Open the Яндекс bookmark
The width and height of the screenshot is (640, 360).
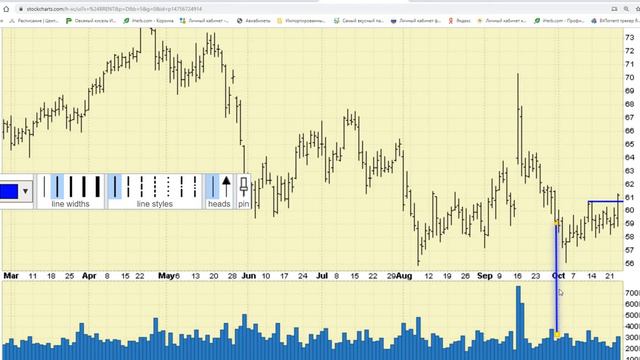tap(460, 20)
